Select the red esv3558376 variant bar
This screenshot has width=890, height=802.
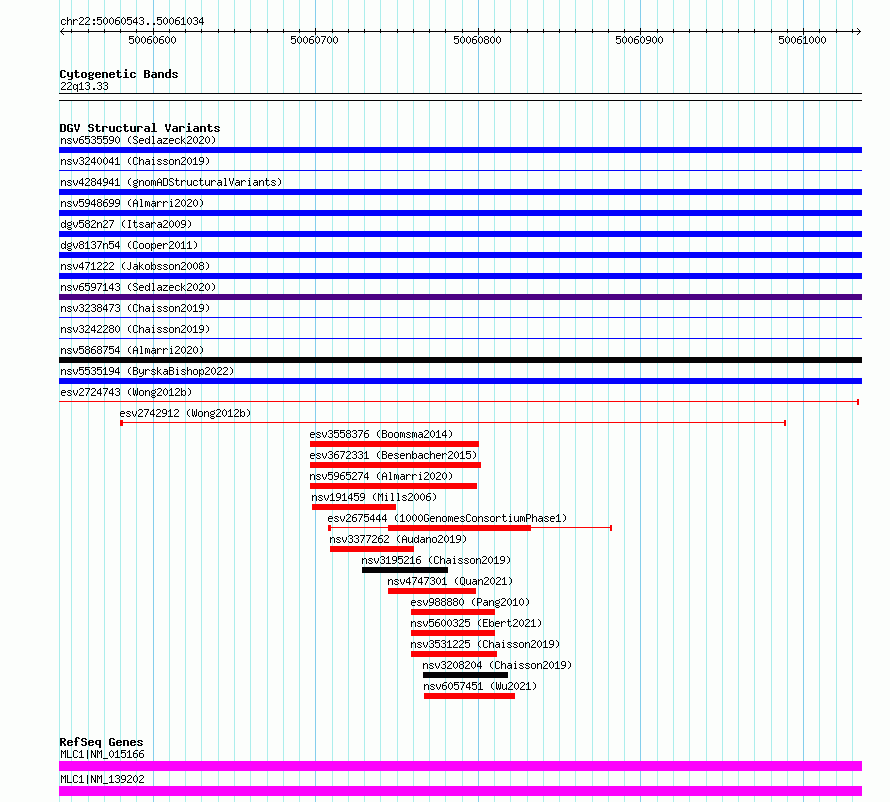tap(394, 444)
